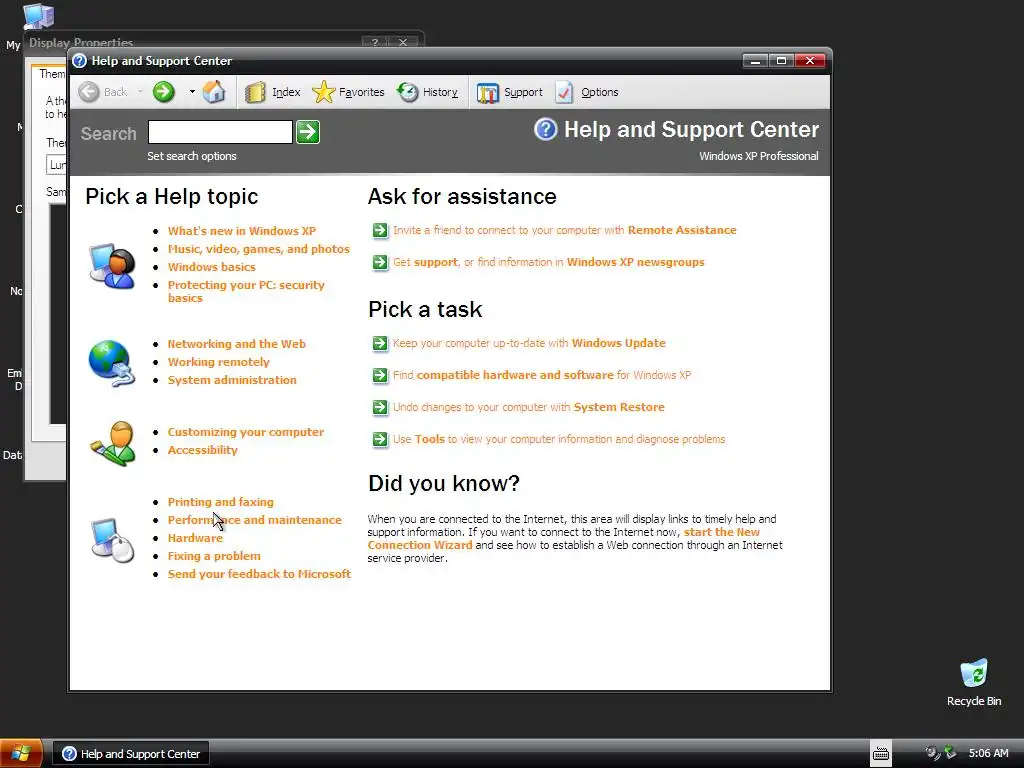This screenshot has width=1024, height=768.
Task: Open Send your feedback to Microsoft
Action: click(x=259, y=574)
